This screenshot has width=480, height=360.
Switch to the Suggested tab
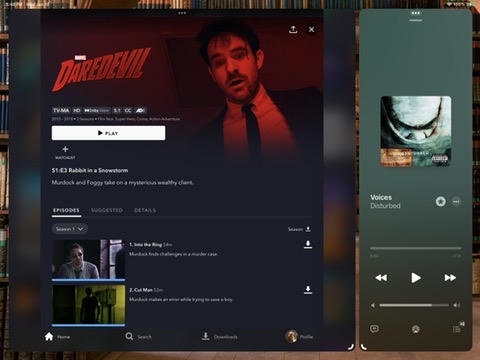click(x=107, y=210)
